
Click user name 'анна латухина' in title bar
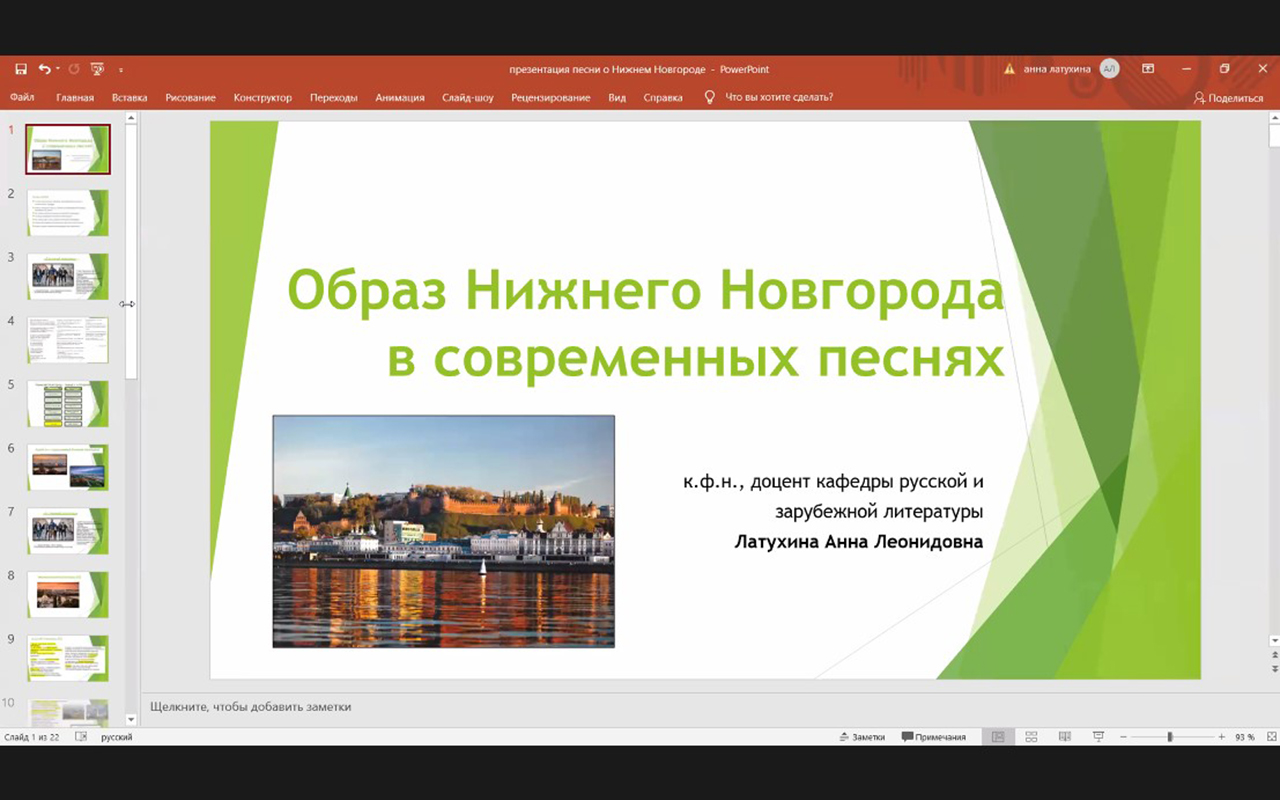tap(1057, 69)
